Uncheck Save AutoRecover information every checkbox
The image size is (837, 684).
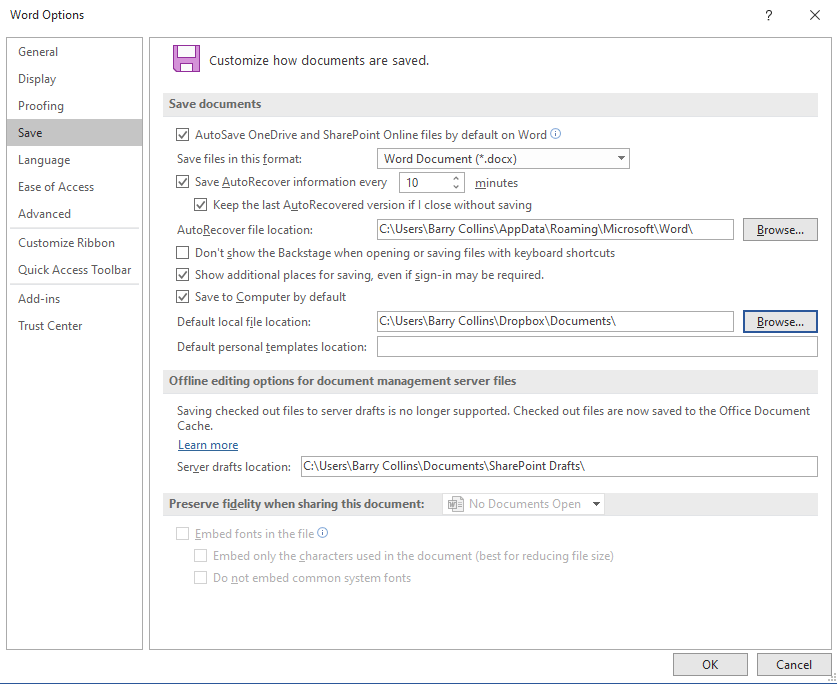(x=183, y=182)
